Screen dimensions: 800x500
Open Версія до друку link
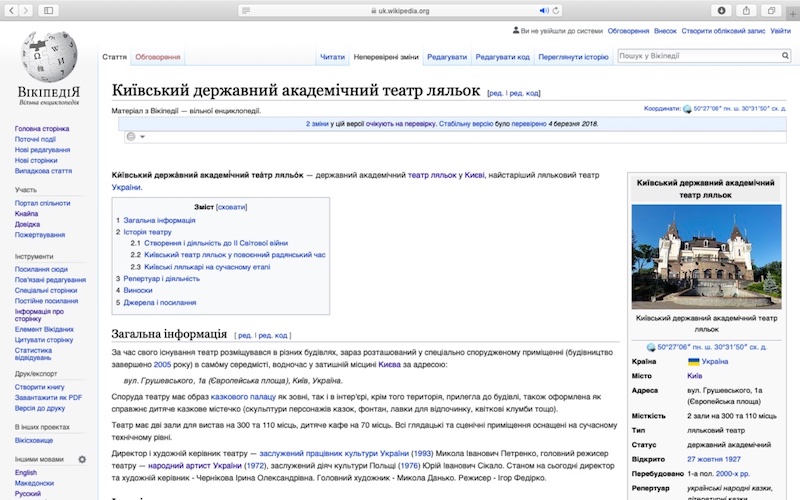[40, 408]
